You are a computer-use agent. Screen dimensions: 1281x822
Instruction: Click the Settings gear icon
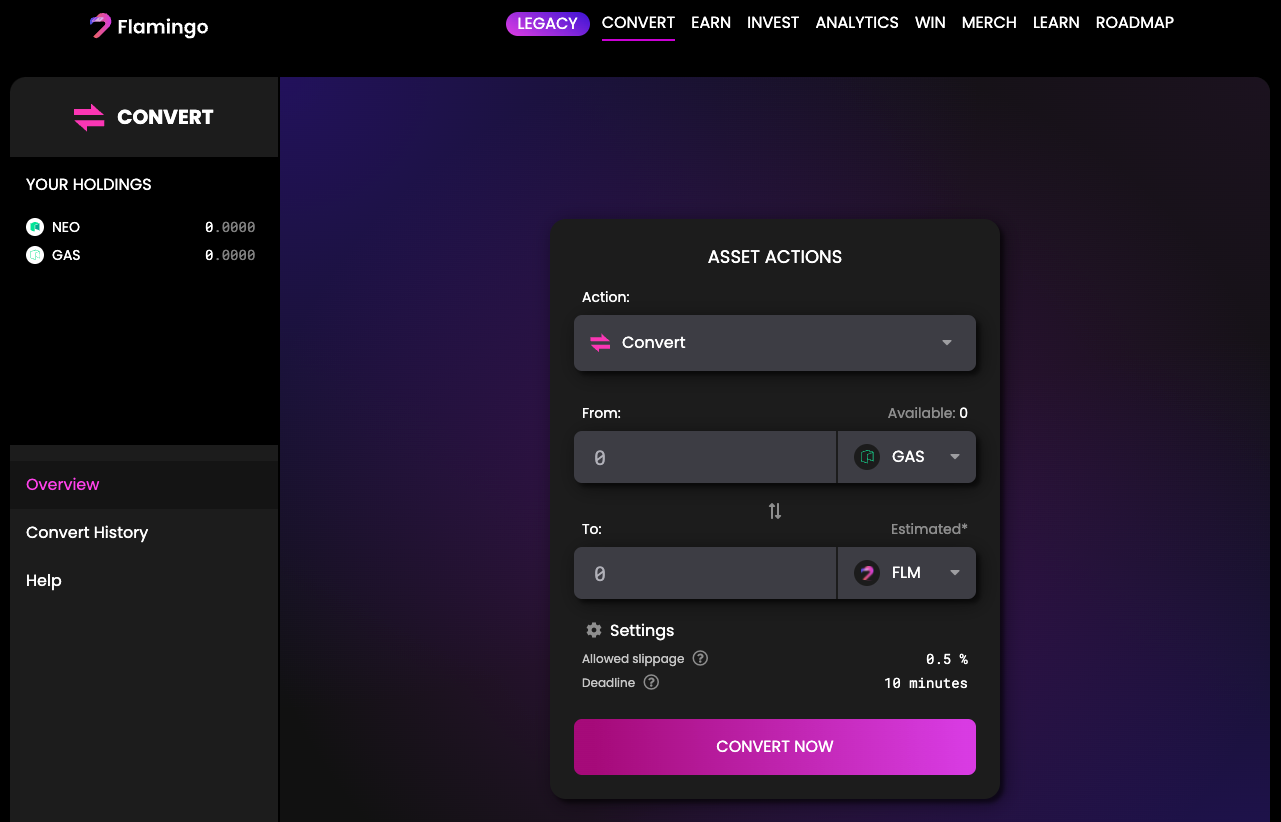[594, 630]
